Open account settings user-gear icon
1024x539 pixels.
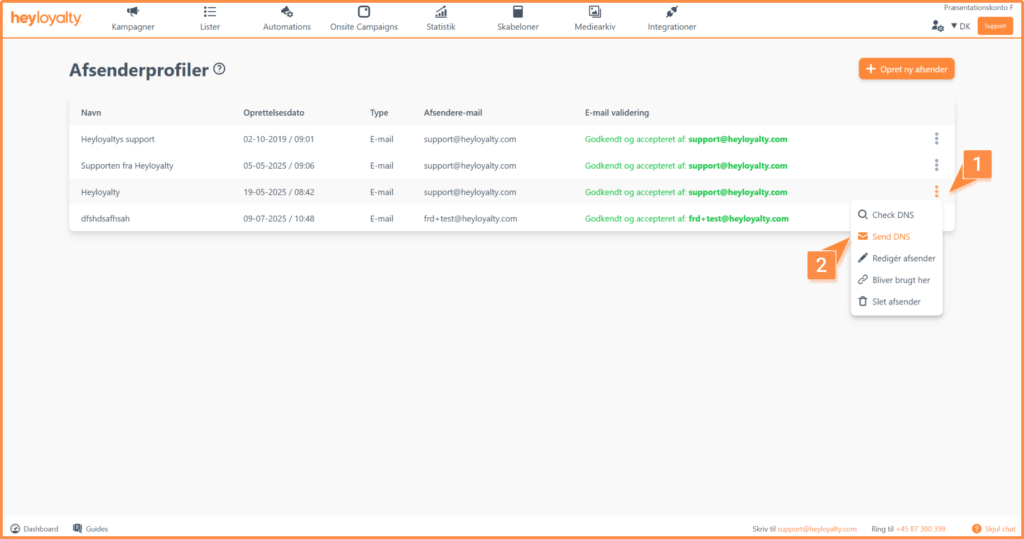[x=937, y=26]
